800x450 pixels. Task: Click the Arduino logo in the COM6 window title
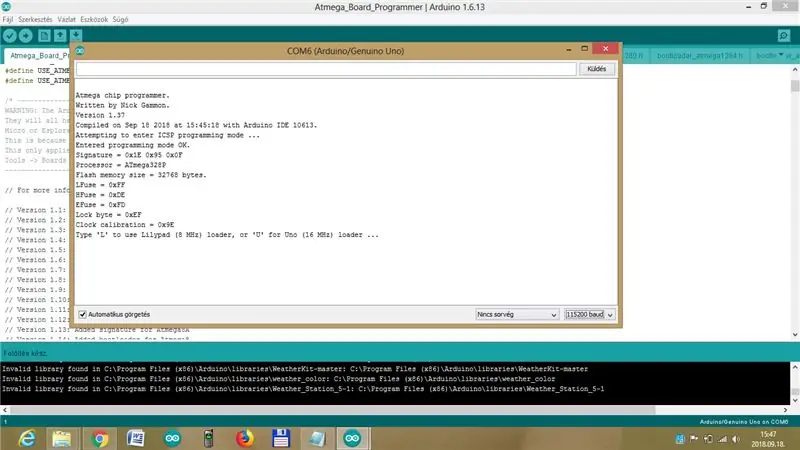(x=80, y=51)
